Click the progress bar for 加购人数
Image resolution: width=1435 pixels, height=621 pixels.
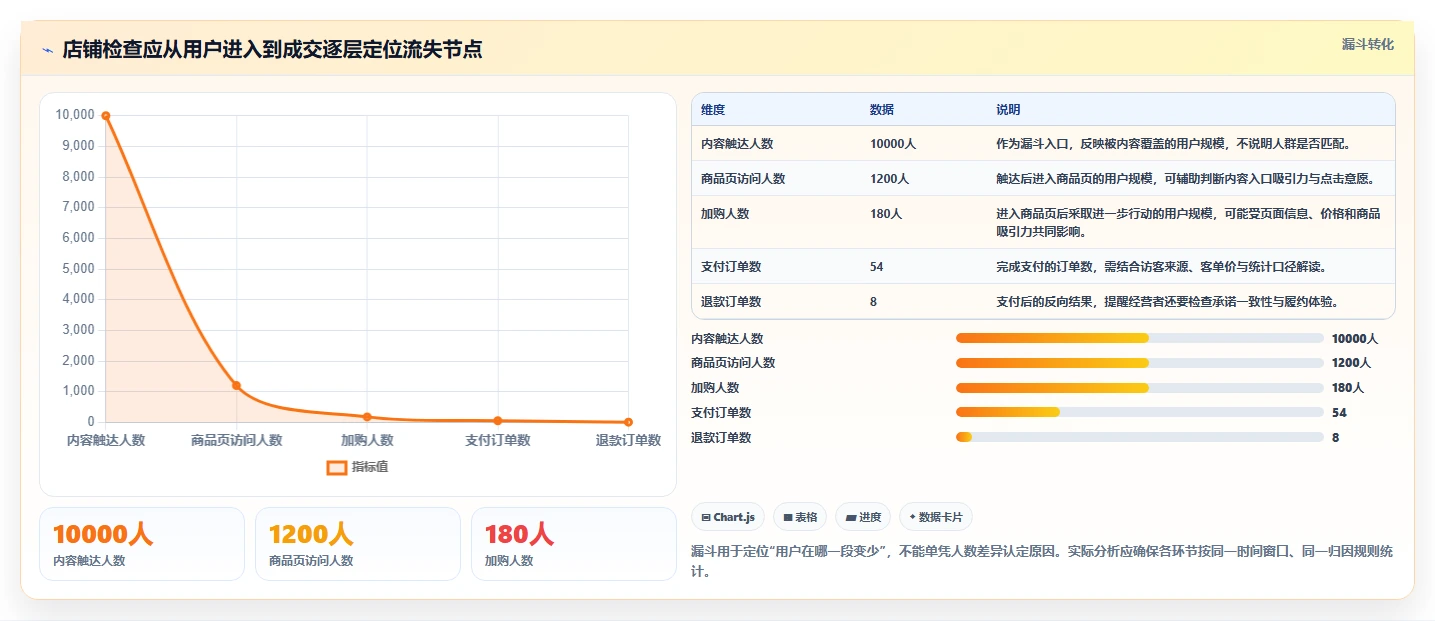tap(1140, 388)
